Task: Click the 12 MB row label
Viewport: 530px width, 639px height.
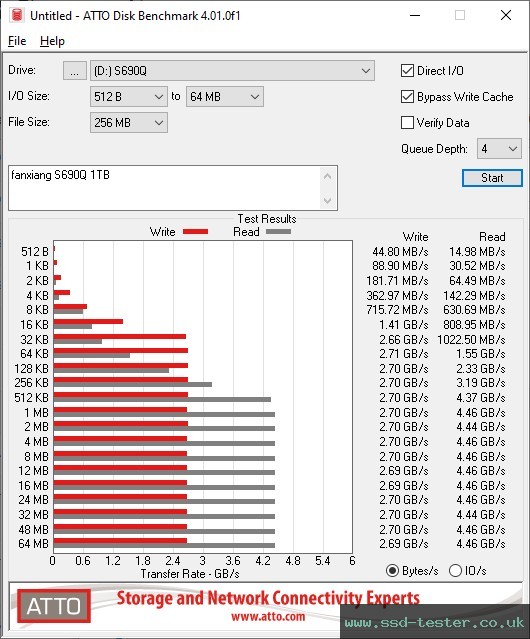Action: [x=33, y=471]
